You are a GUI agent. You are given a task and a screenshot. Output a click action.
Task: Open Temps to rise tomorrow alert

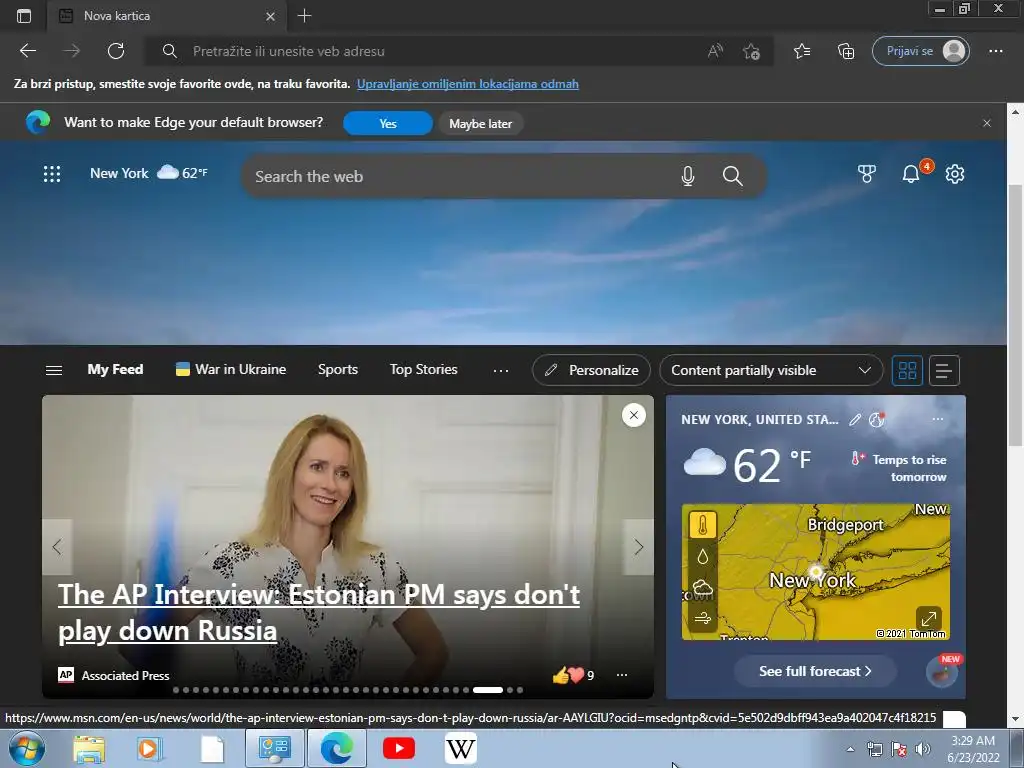(x=899, y=468)
